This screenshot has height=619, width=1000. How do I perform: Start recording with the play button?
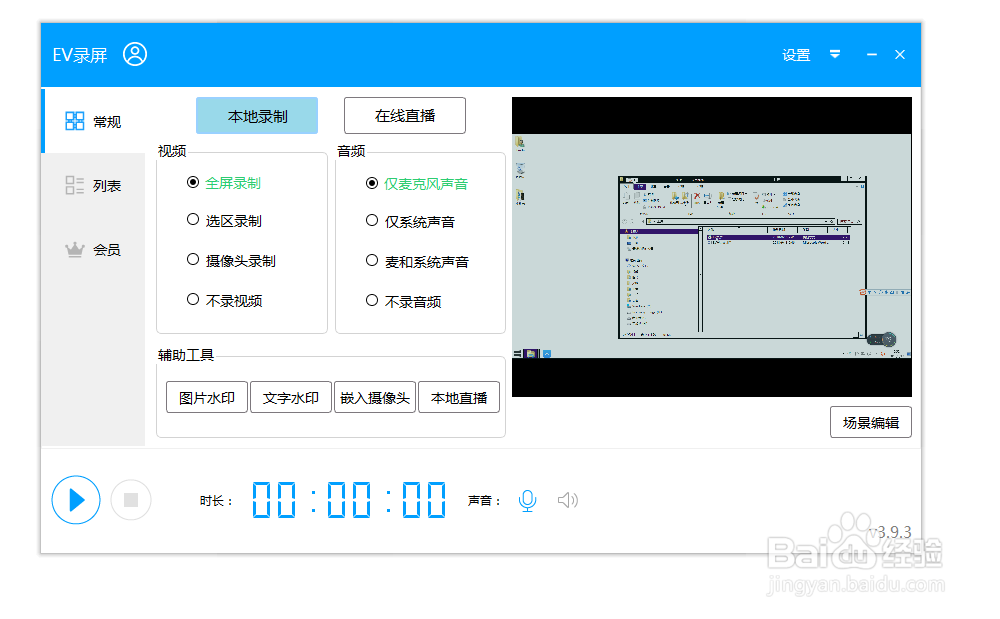click(x=76, y=500)
